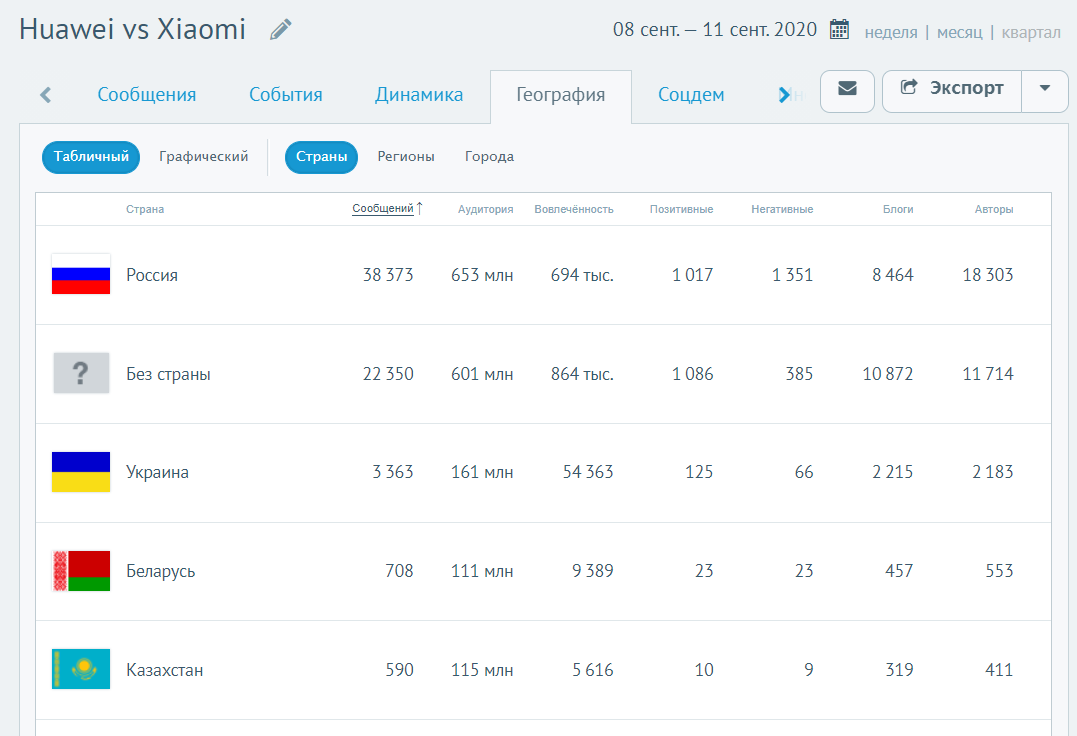Click the Russia flag icon

point(81,275)
